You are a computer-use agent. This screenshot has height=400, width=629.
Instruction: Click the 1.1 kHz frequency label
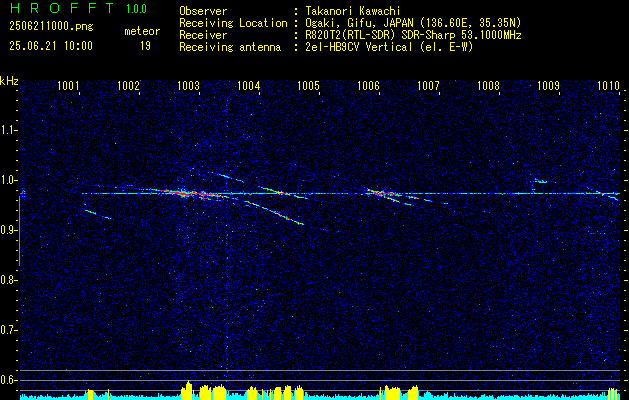pos(8,130)
